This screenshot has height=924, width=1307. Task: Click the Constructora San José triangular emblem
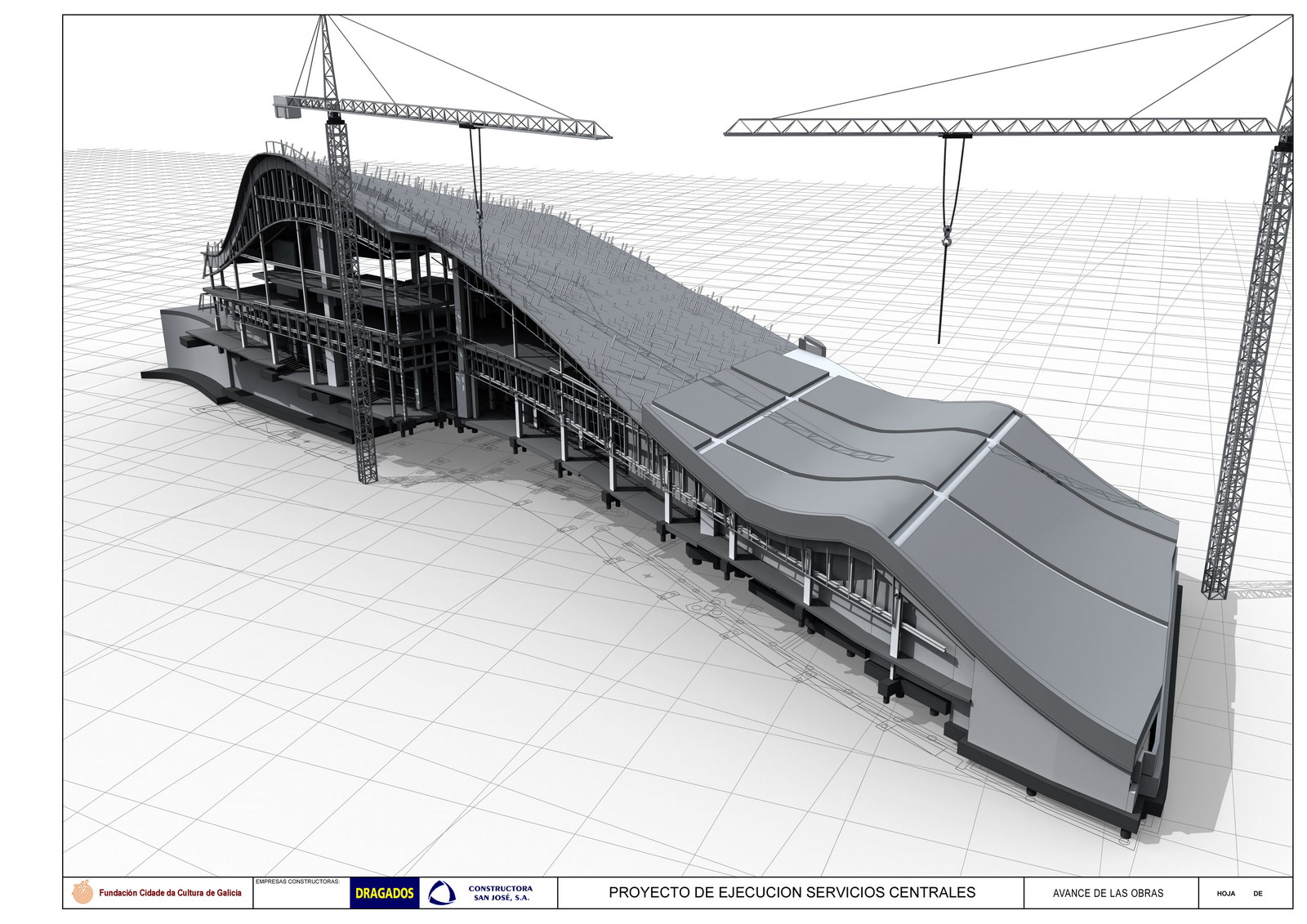click(442, 893)
